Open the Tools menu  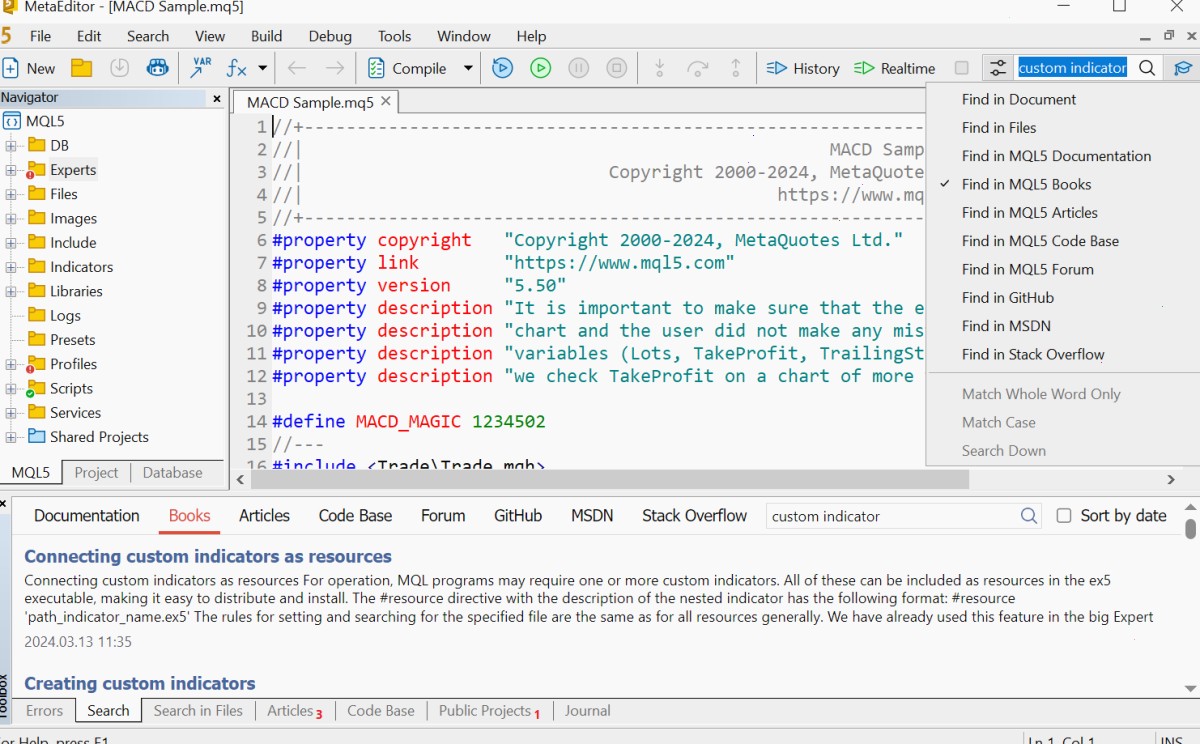pos(394,36)
